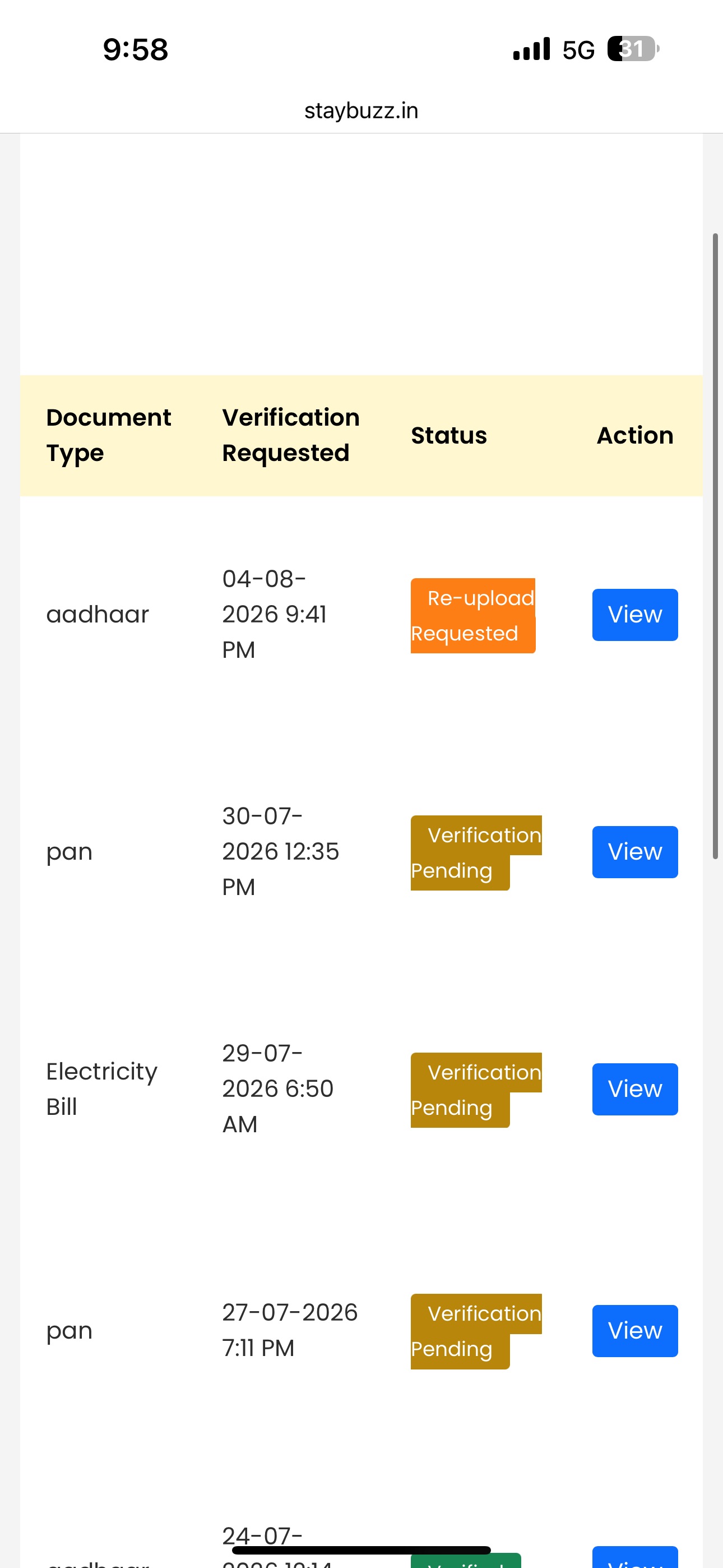
Task: Click the Status column header
Action: [x=449, y=435]
